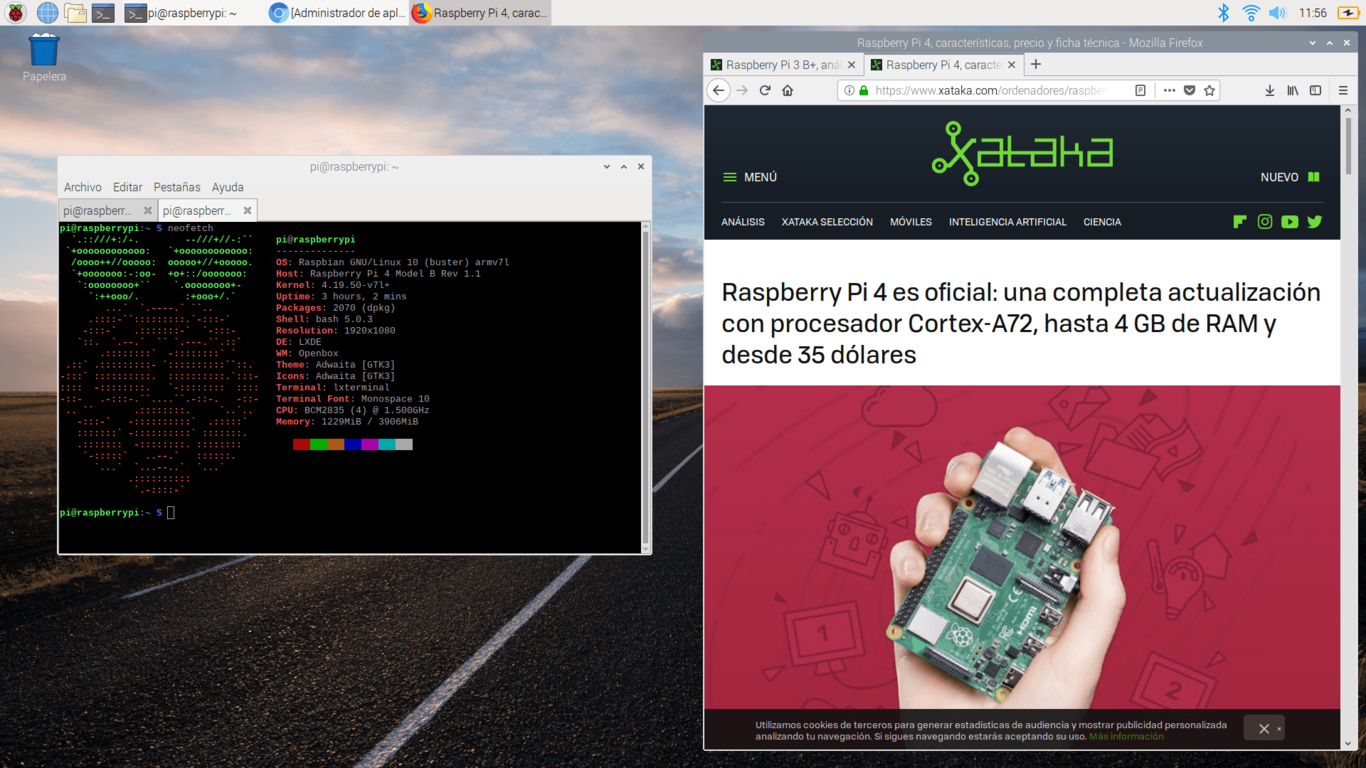Toggle Bluetooth from the system tray

pos(1224,13)
